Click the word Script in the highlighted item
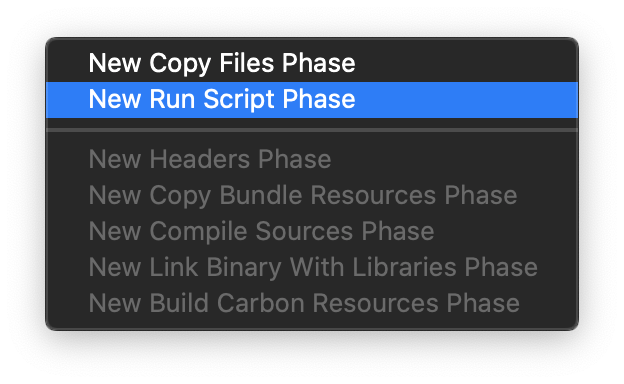Screen dimensions: 624x384 (239, 100)
